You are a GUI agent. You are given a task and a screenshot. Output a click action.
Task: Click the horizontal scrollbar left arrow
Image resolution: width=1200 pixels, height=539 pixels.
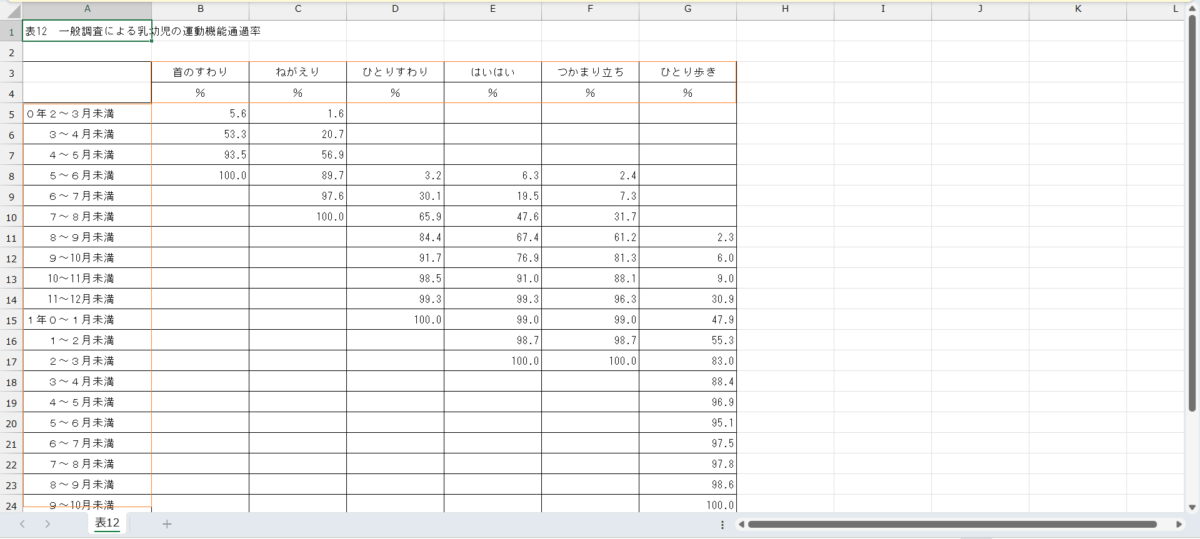pos(741,524)
